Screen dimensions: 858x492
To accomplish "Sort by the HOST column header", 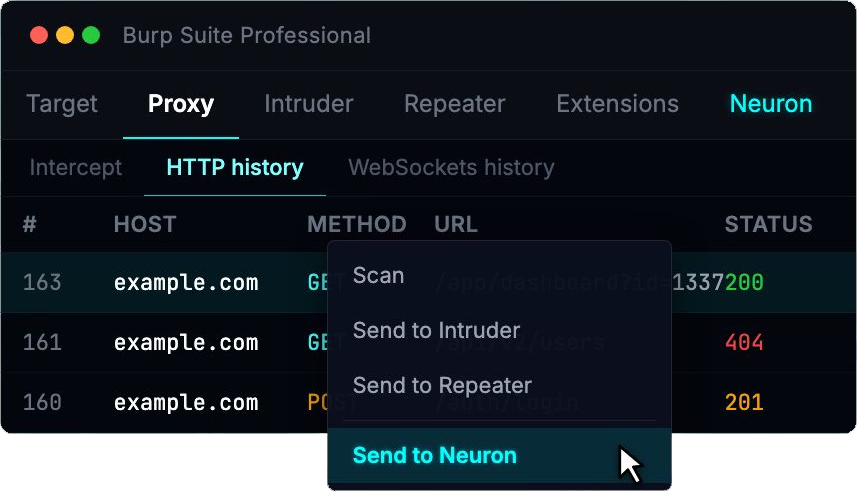I will [145, 225].
